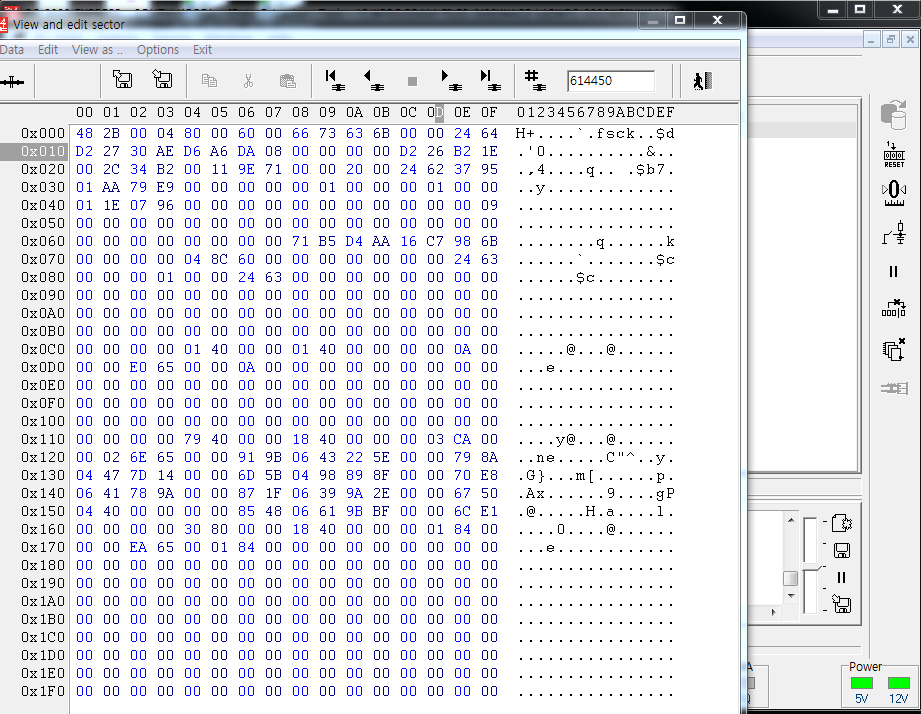The height and width of the screenshot is (714, 921).
Task: Maximize the 'View and edit sector' window
Action: click(680, 21)
